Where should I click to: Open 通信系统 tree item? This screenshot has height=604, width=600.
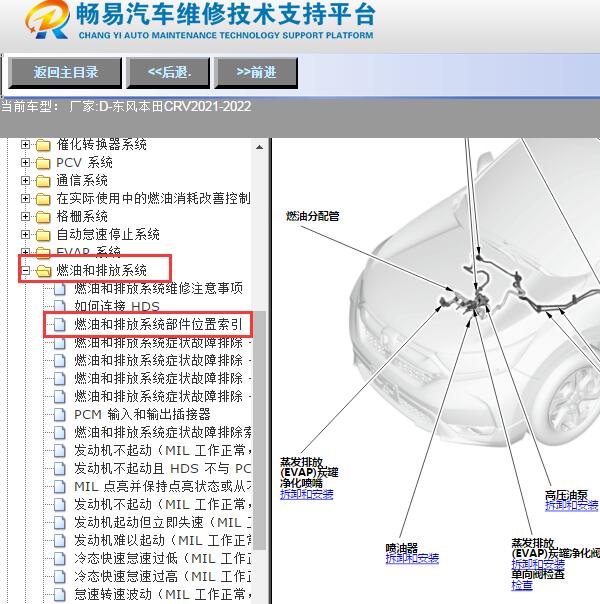coord(82,181)
